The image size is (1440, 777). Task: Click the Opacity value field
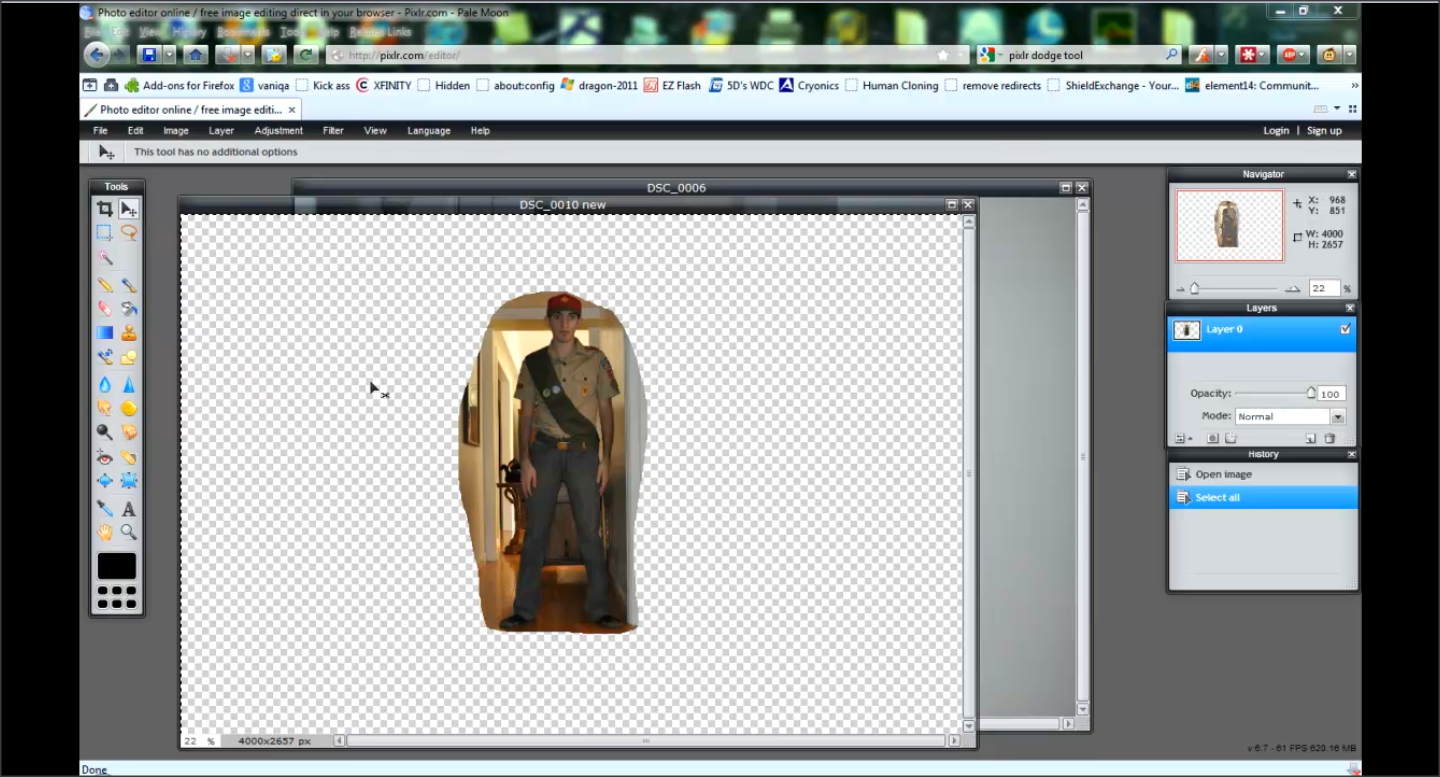[x=1330, y=394]
